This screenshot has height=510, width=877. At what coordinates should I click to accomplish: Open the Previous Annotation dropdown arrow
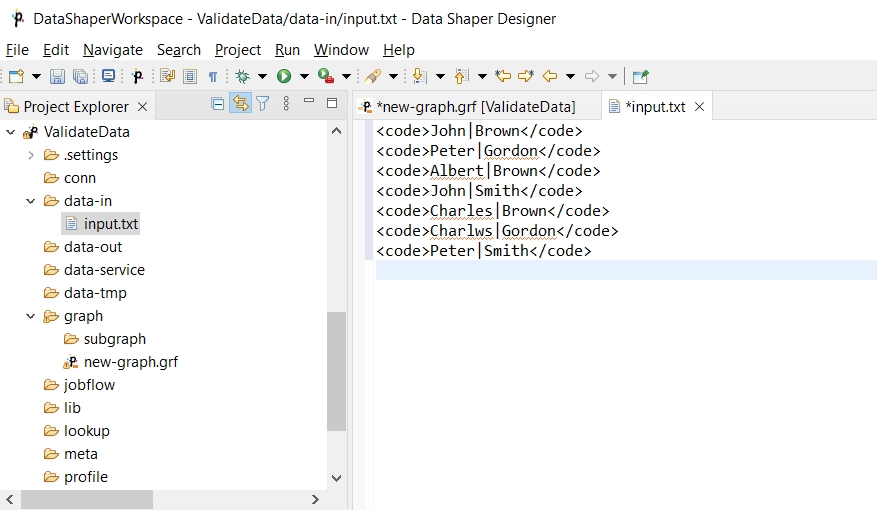pyautogui.click(x=482, y=76)
